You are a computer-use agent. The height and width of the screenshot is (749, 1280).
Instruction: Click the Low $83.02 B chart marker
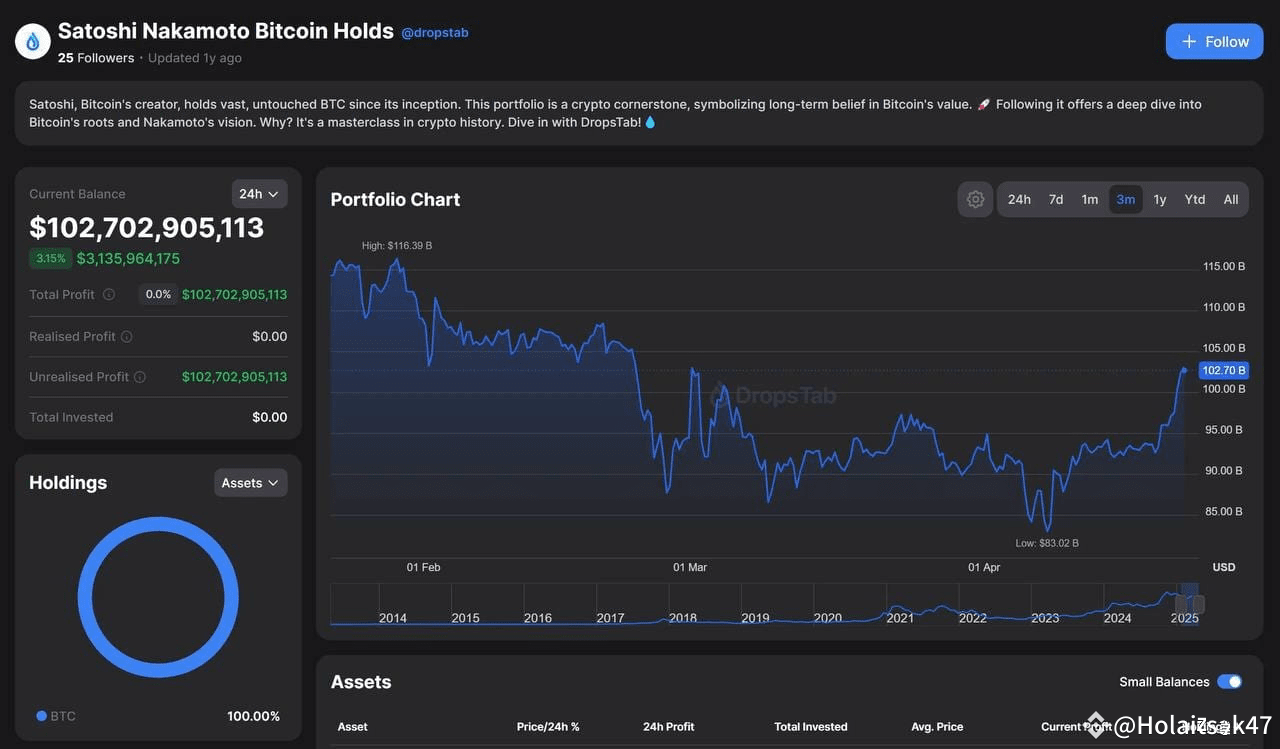tap(1046, 542)
